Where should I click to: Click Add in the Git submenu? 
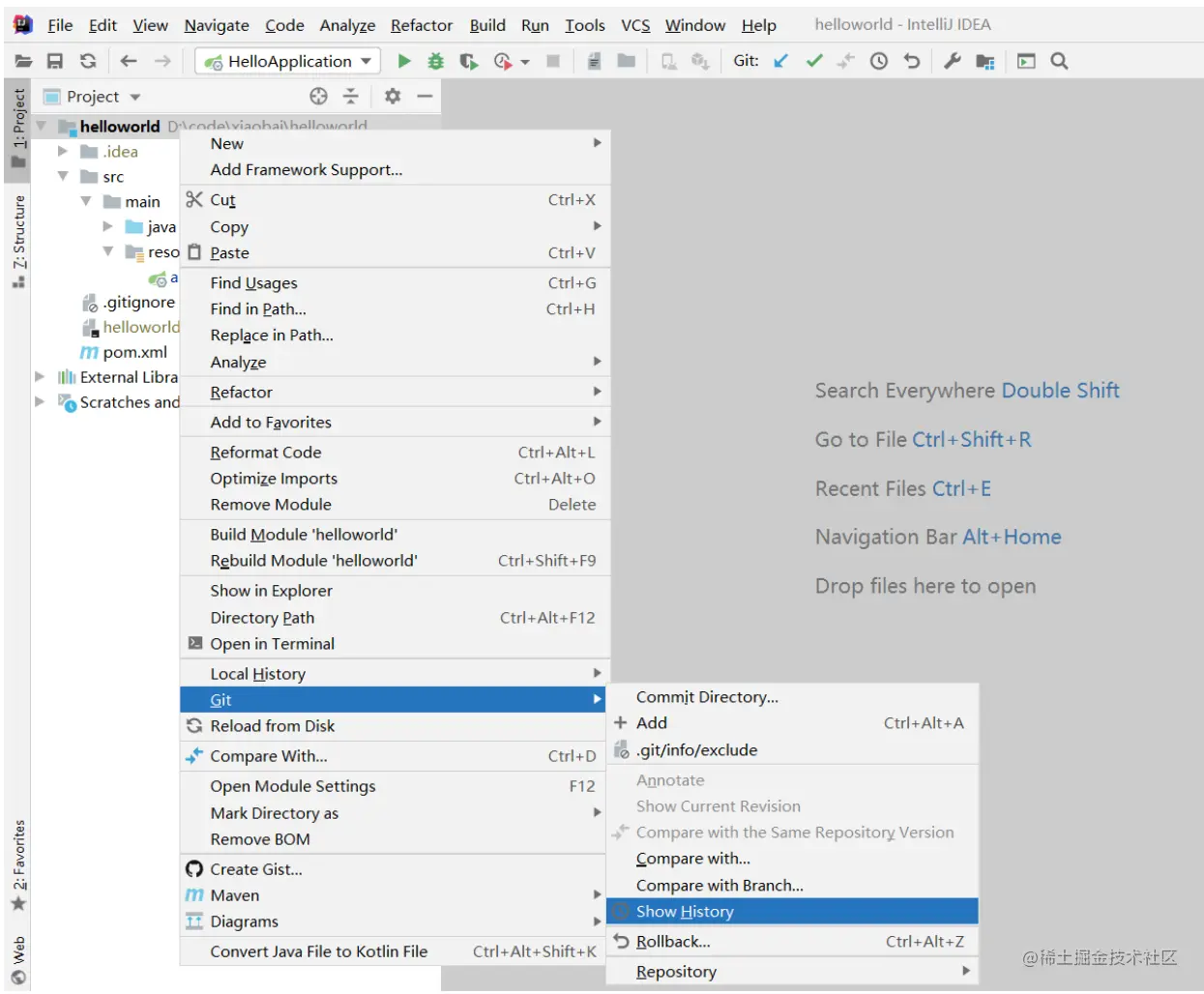[792, 722]
